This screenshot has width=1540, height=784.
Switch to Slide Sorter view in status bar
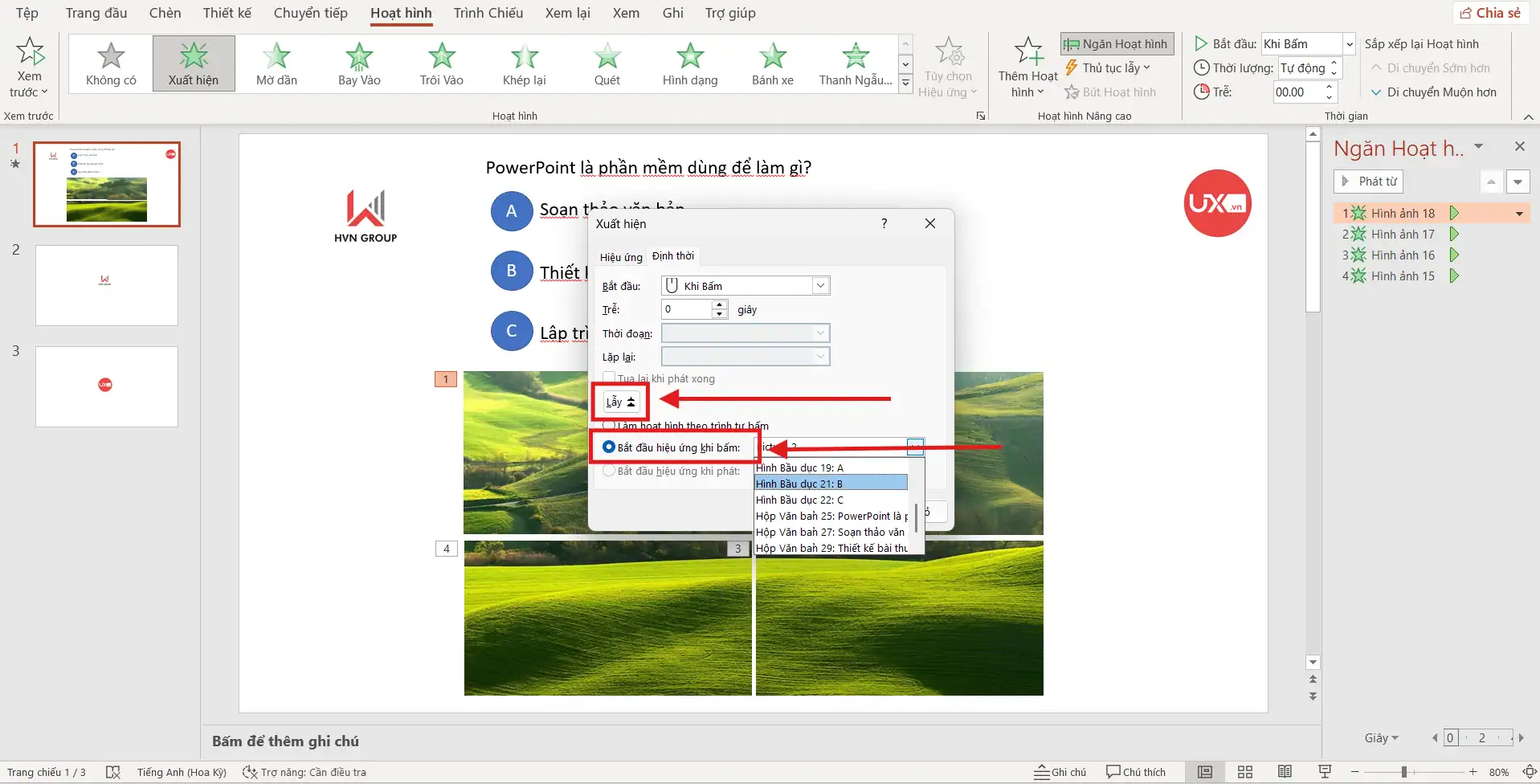(x=1244, y=772)
